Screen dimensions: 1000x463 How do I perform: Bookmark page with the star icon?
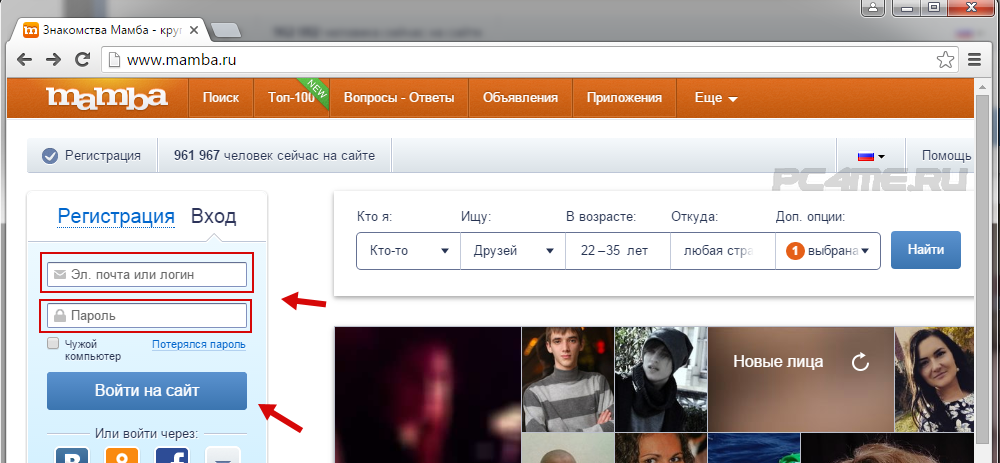(945, 60)
